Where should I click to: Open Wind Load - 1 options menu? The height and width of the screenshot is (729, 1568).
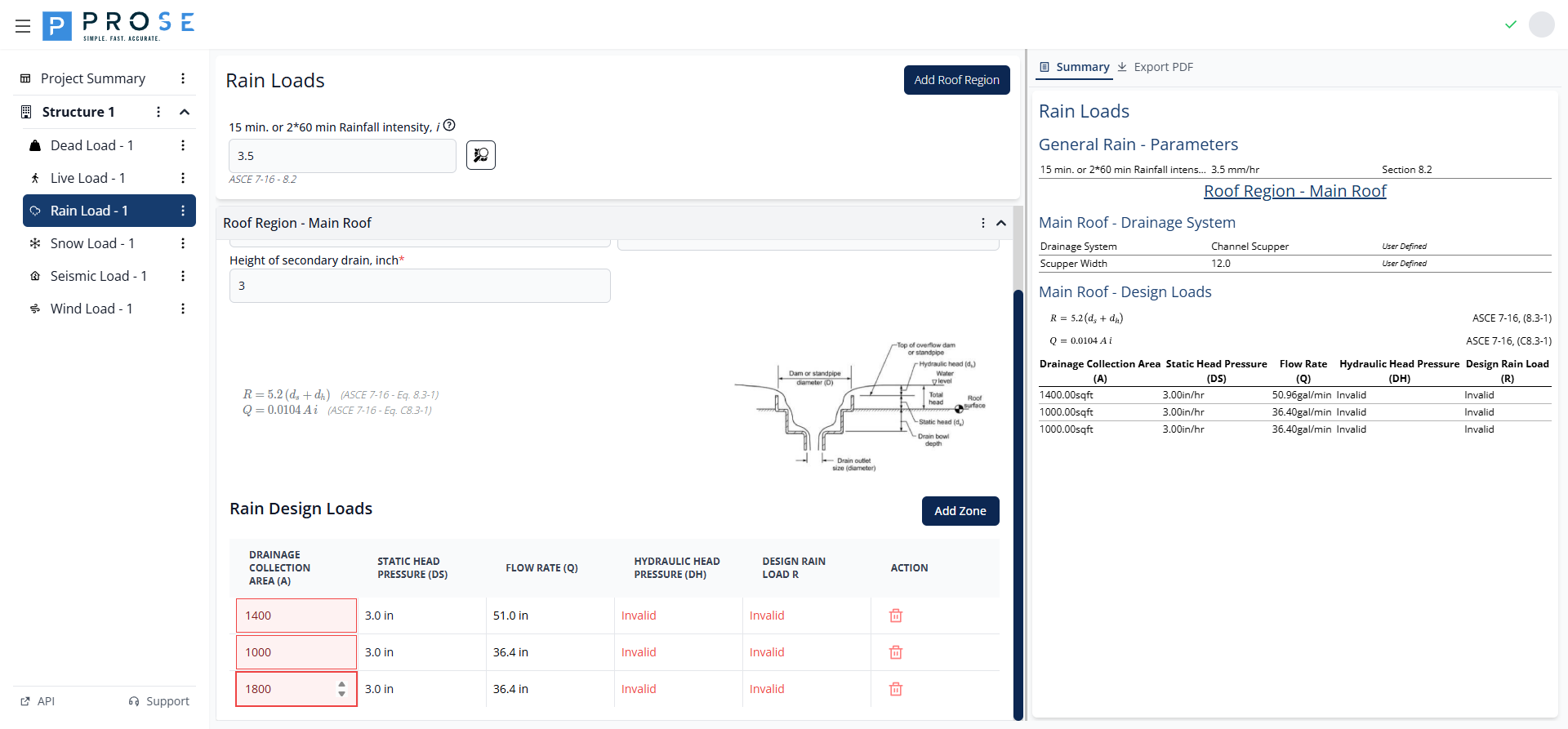pos(183,309)
